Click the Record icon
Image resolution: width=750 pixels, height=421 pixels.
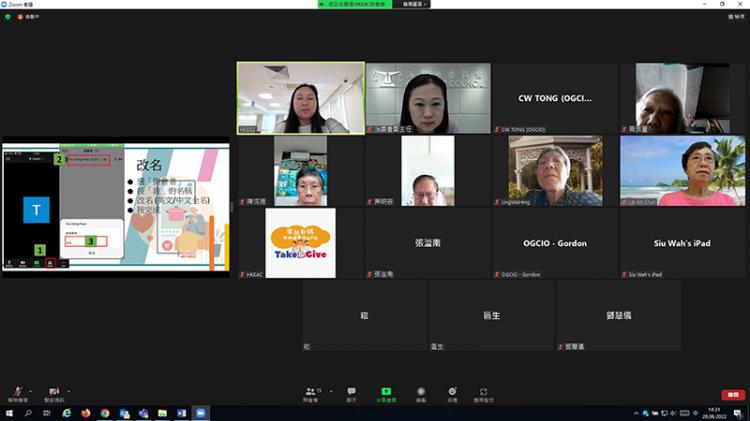pyautogui.click(x=420, y=392)
